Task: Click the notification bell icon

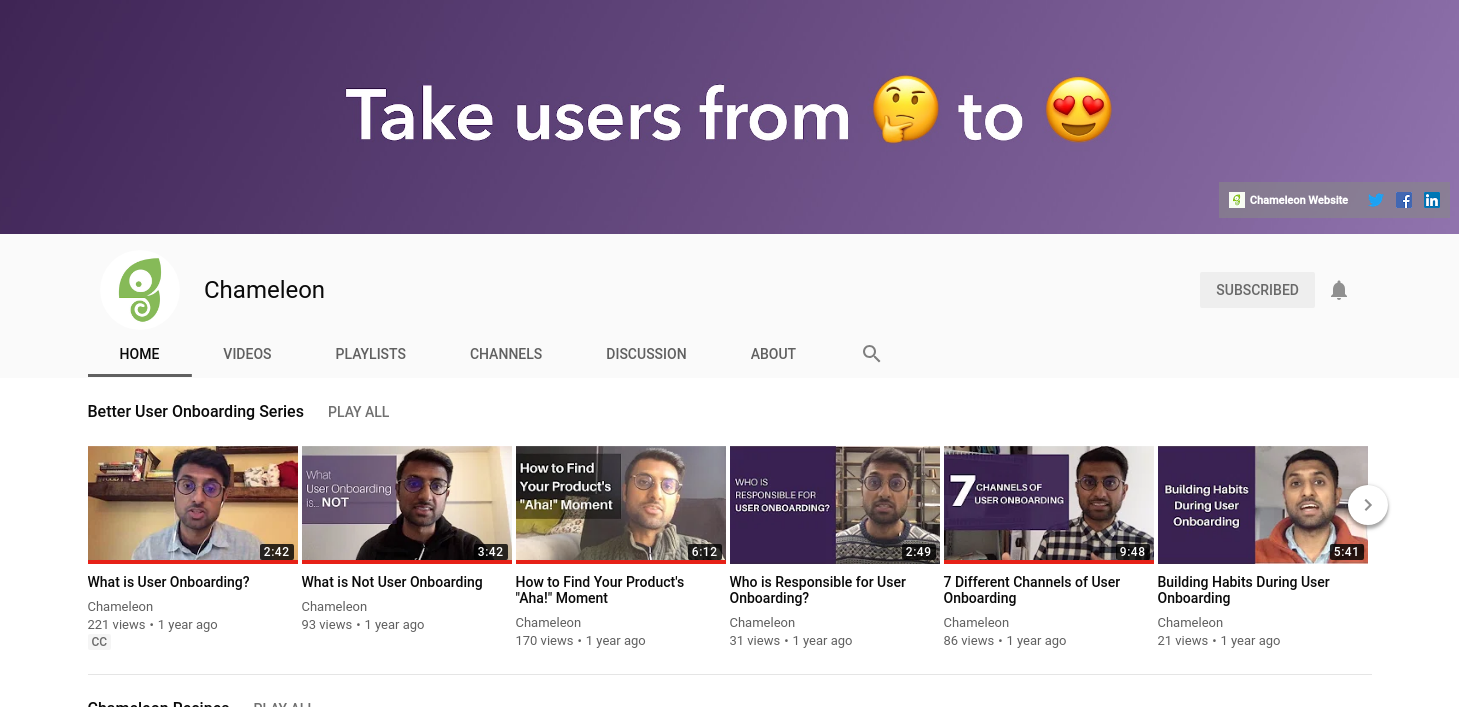Action: (x=1339, y=290)
